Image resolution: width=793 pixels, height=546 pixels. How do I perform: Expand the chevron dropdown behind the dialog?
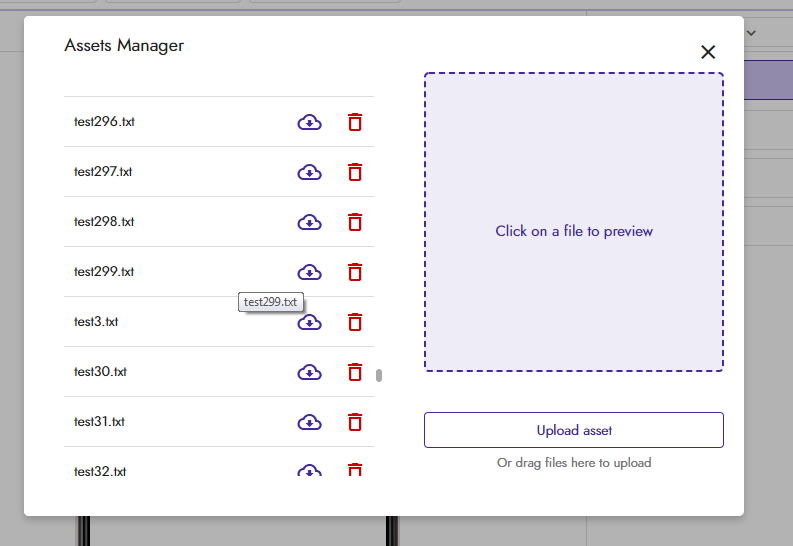(752, 33)
